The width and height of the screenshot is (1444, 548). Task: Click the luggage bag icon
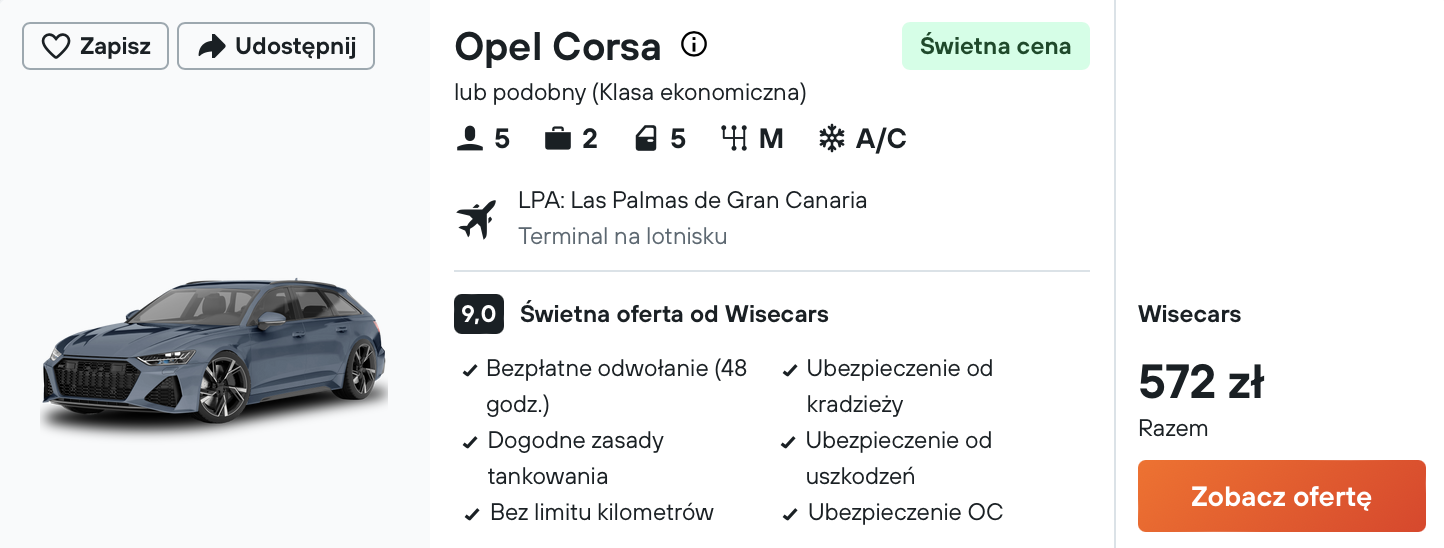tap(558, 139)
